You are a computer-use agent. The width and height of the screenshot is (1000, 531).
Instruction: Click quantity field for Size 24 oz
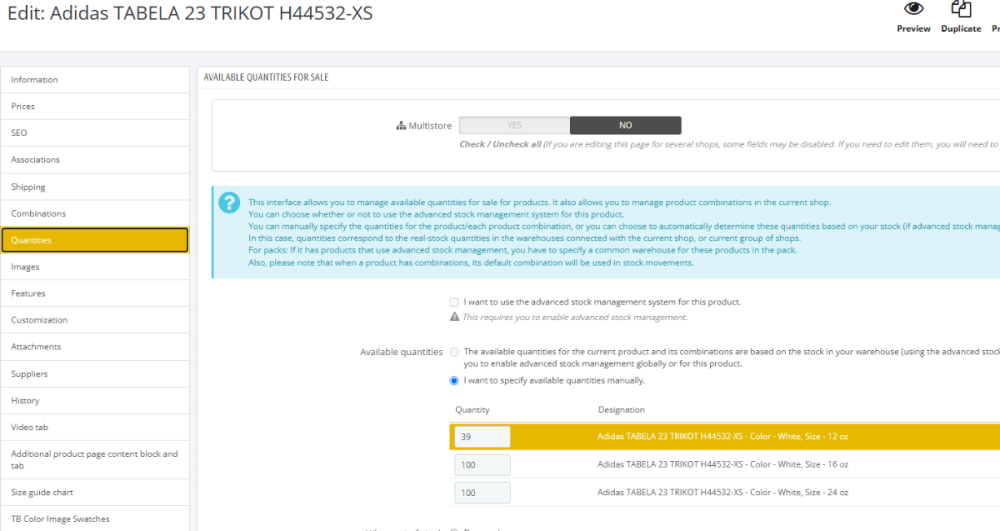coord(482,493)
